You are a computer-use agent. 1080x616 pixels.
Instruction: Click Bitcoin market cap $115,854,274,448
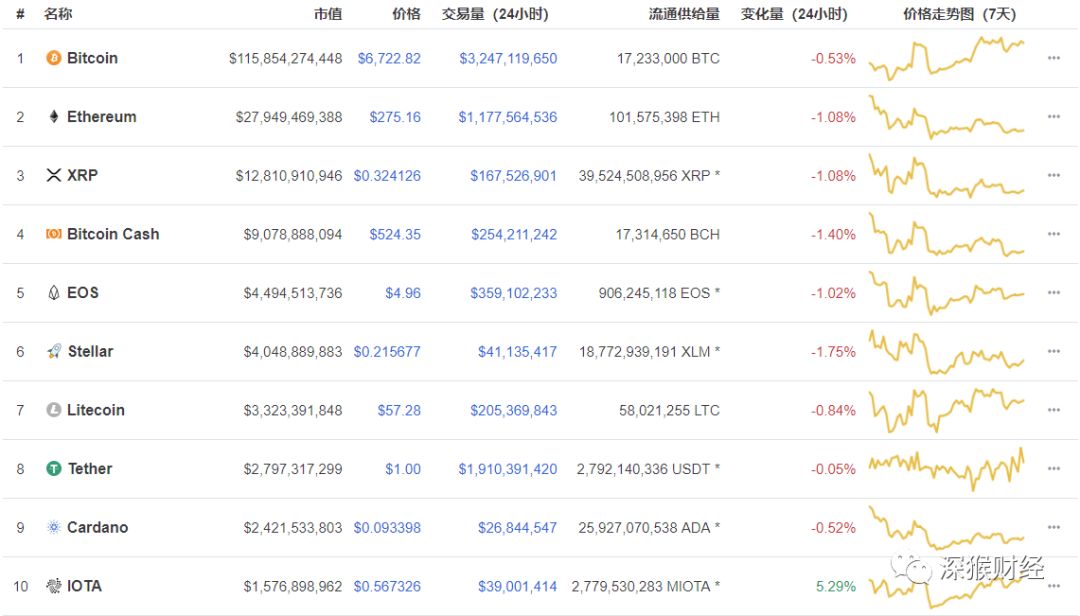click(286, 59)
